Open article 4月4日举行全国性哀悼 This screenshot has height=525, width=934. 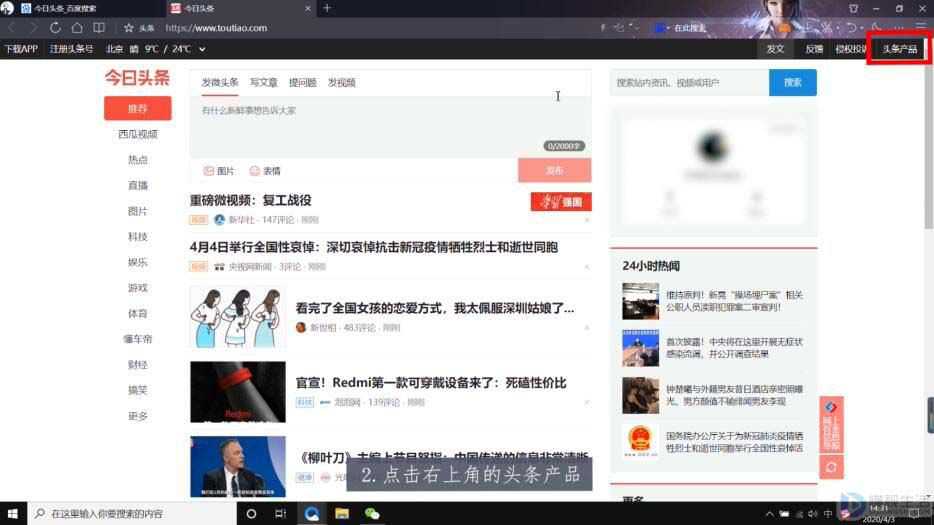click(373, 247)
